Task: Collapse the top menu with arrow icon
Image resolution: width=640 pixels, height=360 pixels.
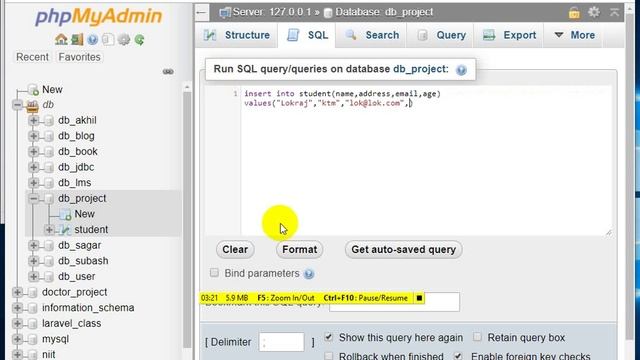Action: tap(614, 12)
